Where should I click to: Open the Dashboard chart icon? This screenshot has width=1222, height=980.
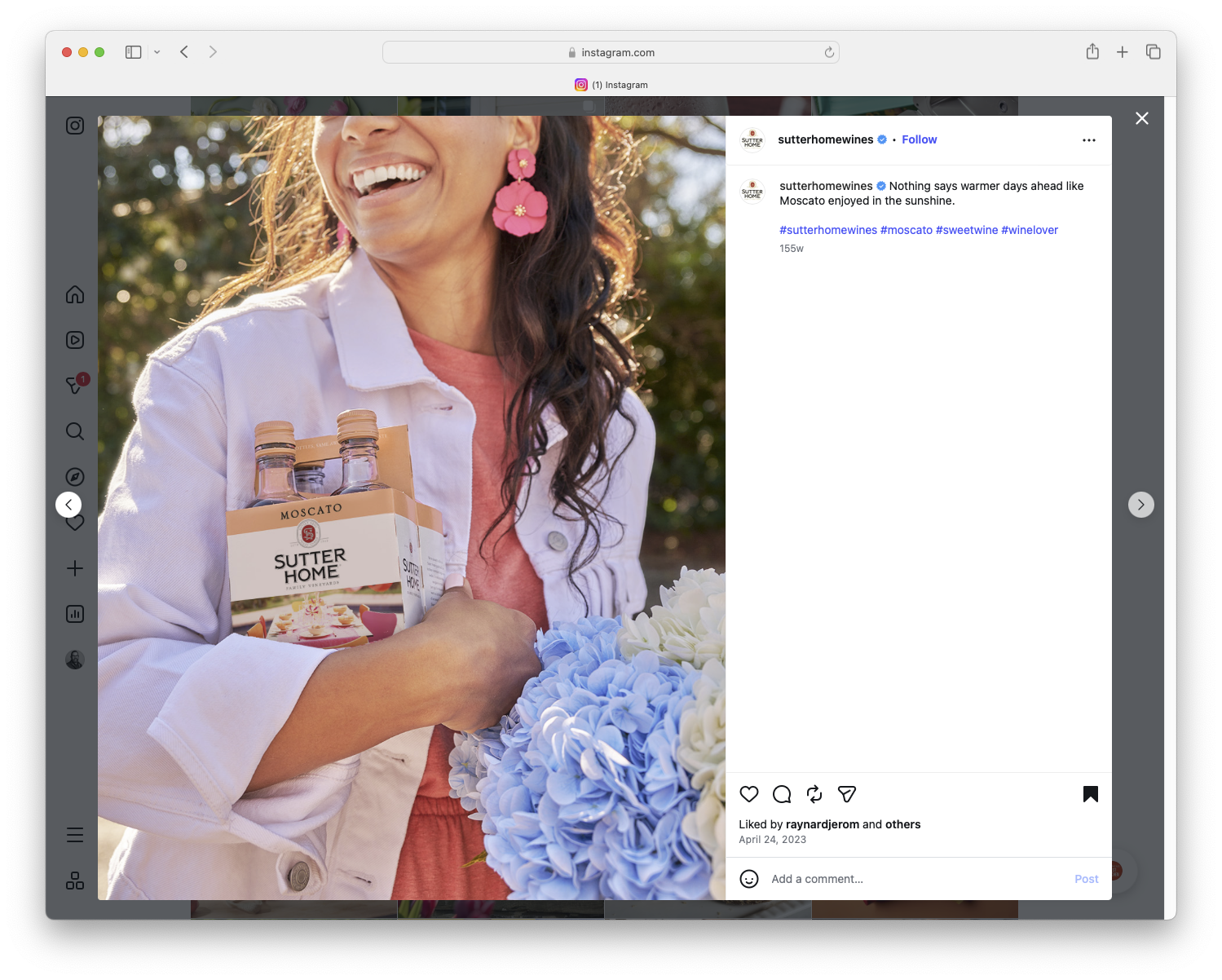[x=75, y=614]
